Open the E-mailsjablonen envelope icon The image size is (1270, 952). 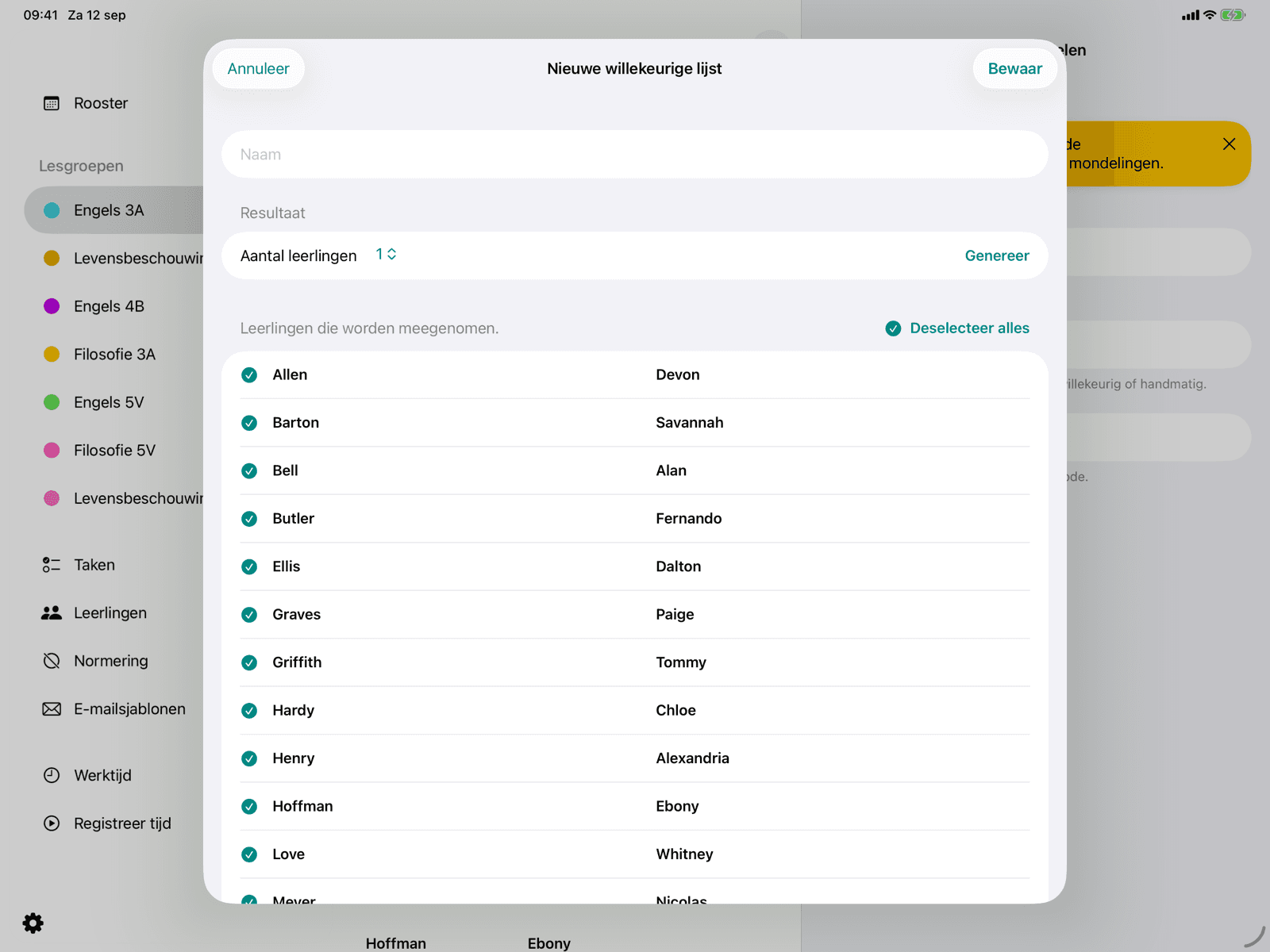(x=52, y=709)
